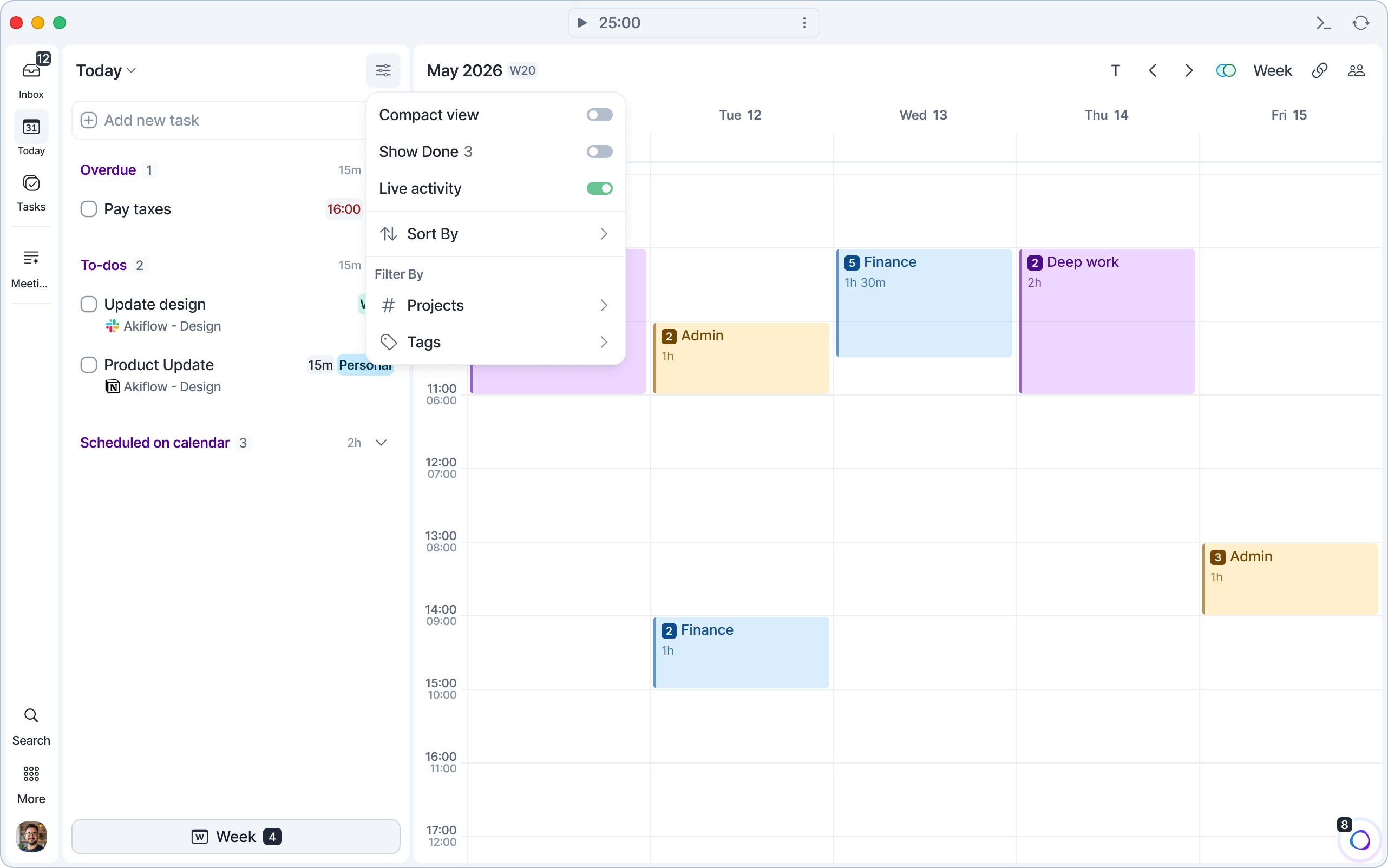Expand the Tags filter submenu chevron
Screen dimensions: 1388x868
coord(604,341)
